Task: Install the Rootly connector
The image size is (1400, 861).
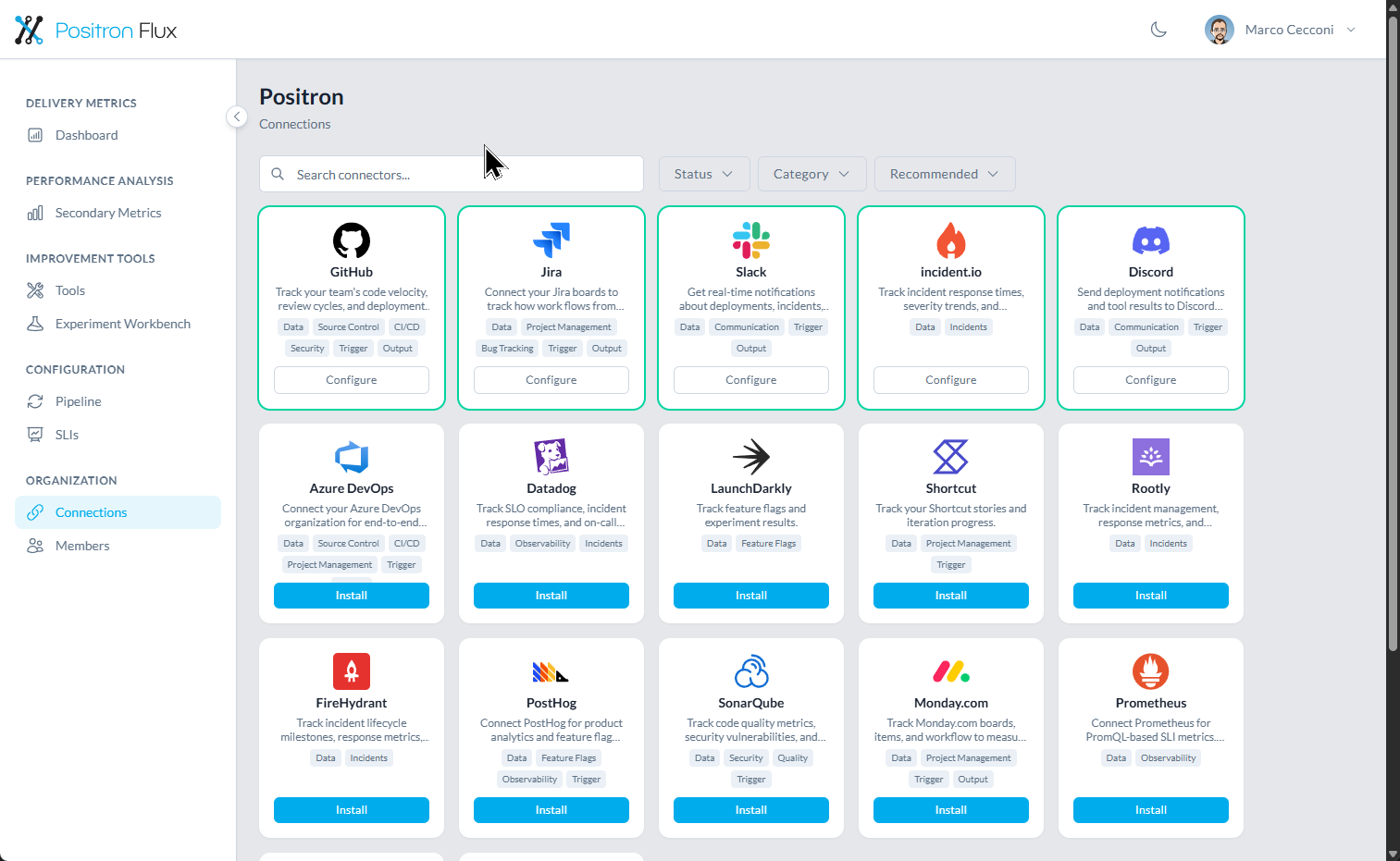Action: pyautogui.click(x=1151, y=596)
